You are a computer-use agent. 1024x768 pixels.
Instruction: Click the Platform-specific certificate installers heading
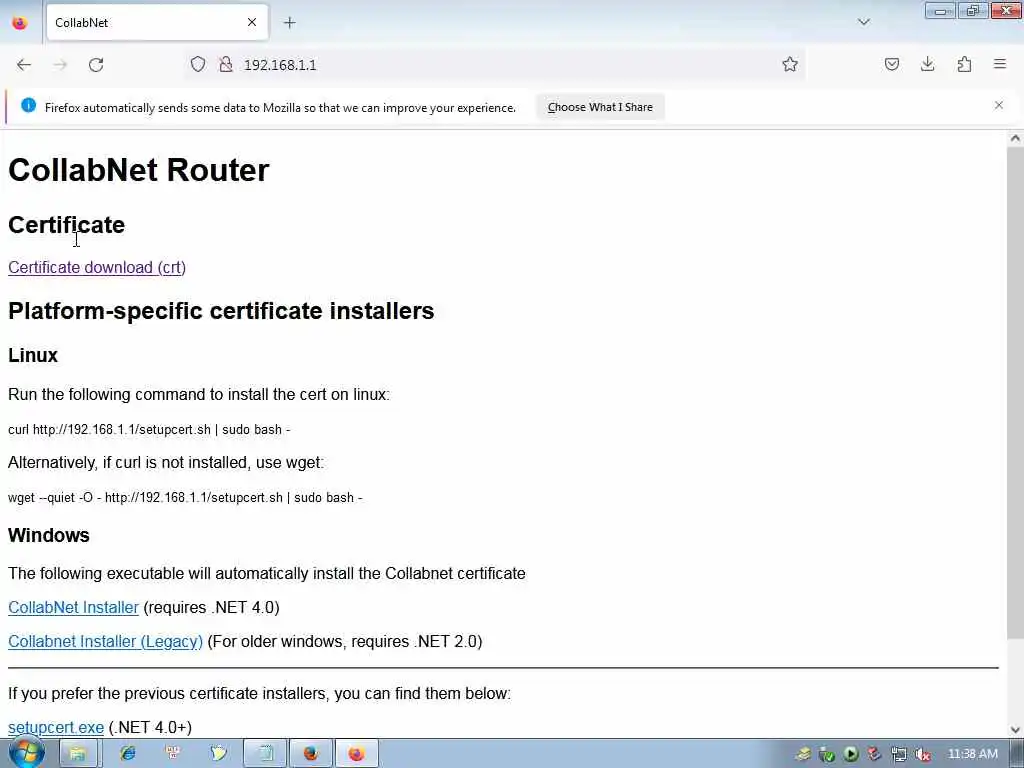coord(221,311)
